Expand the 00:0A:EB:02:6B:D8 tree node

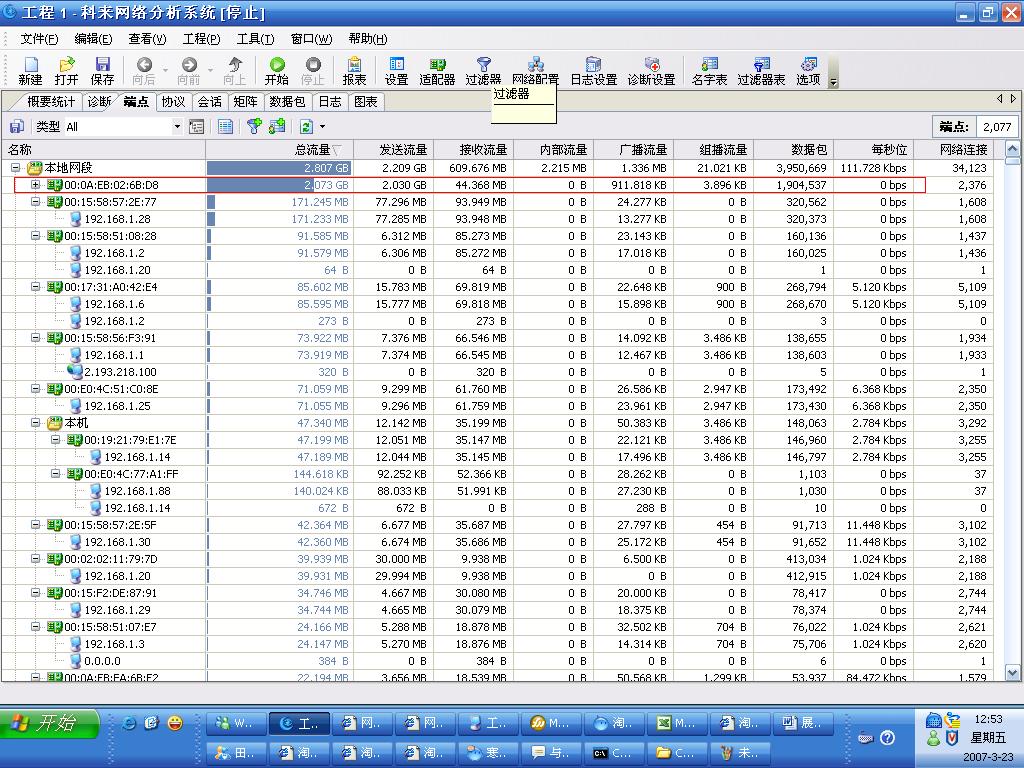36,185
